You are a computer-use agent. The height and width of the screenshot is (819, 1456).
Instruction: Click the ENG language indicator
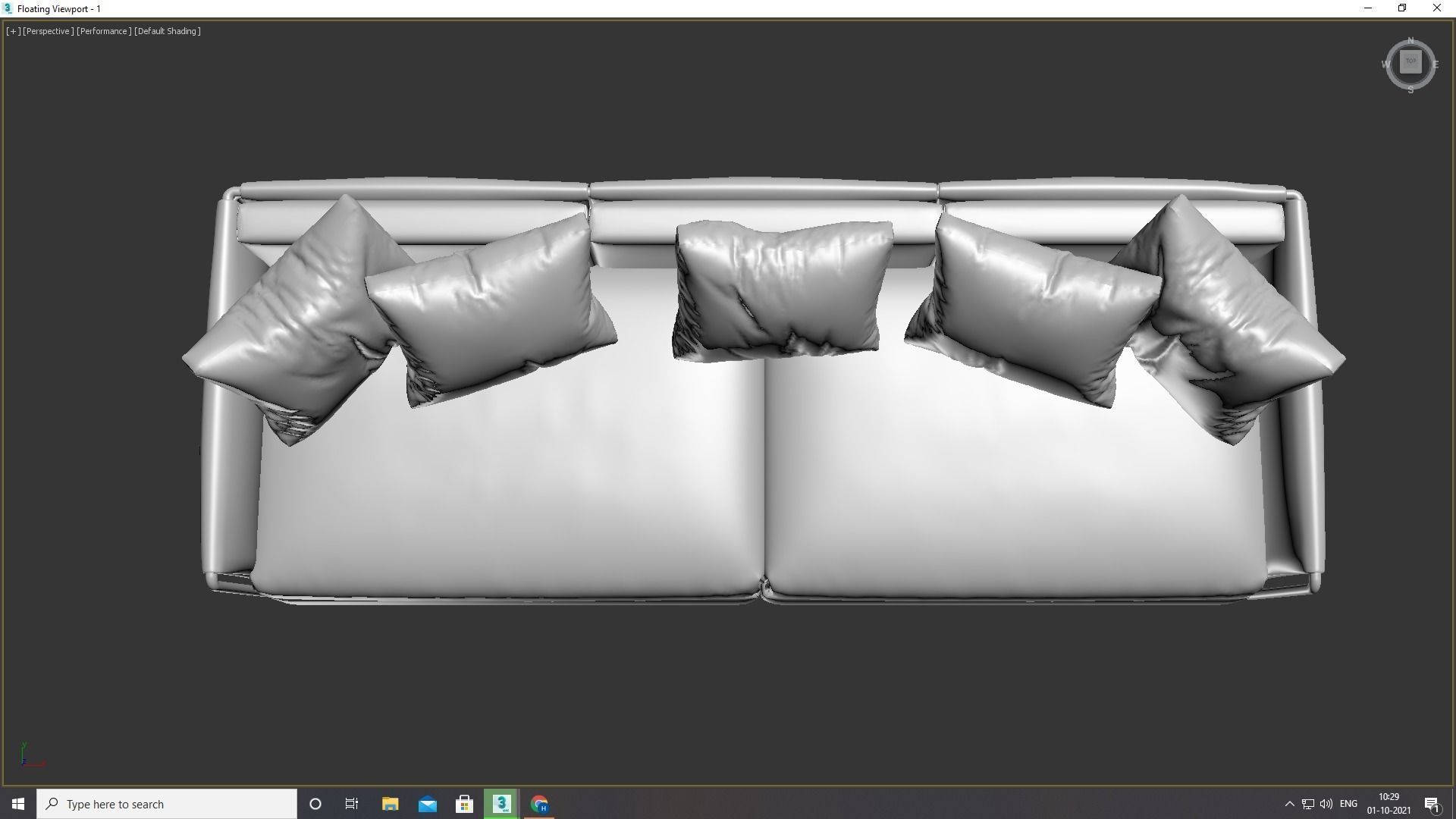[x=1348, y=804]
